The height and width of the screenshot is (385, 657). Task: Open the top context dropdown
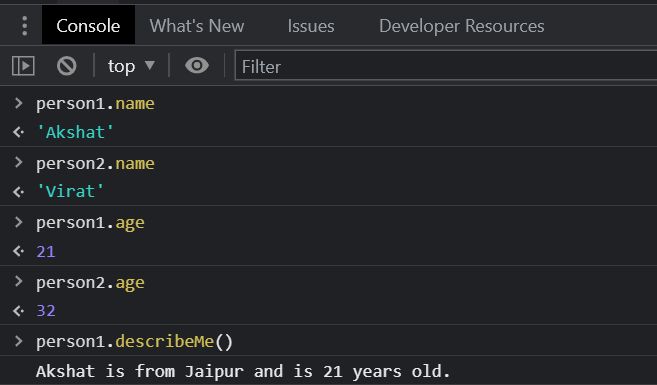point(131,66)
